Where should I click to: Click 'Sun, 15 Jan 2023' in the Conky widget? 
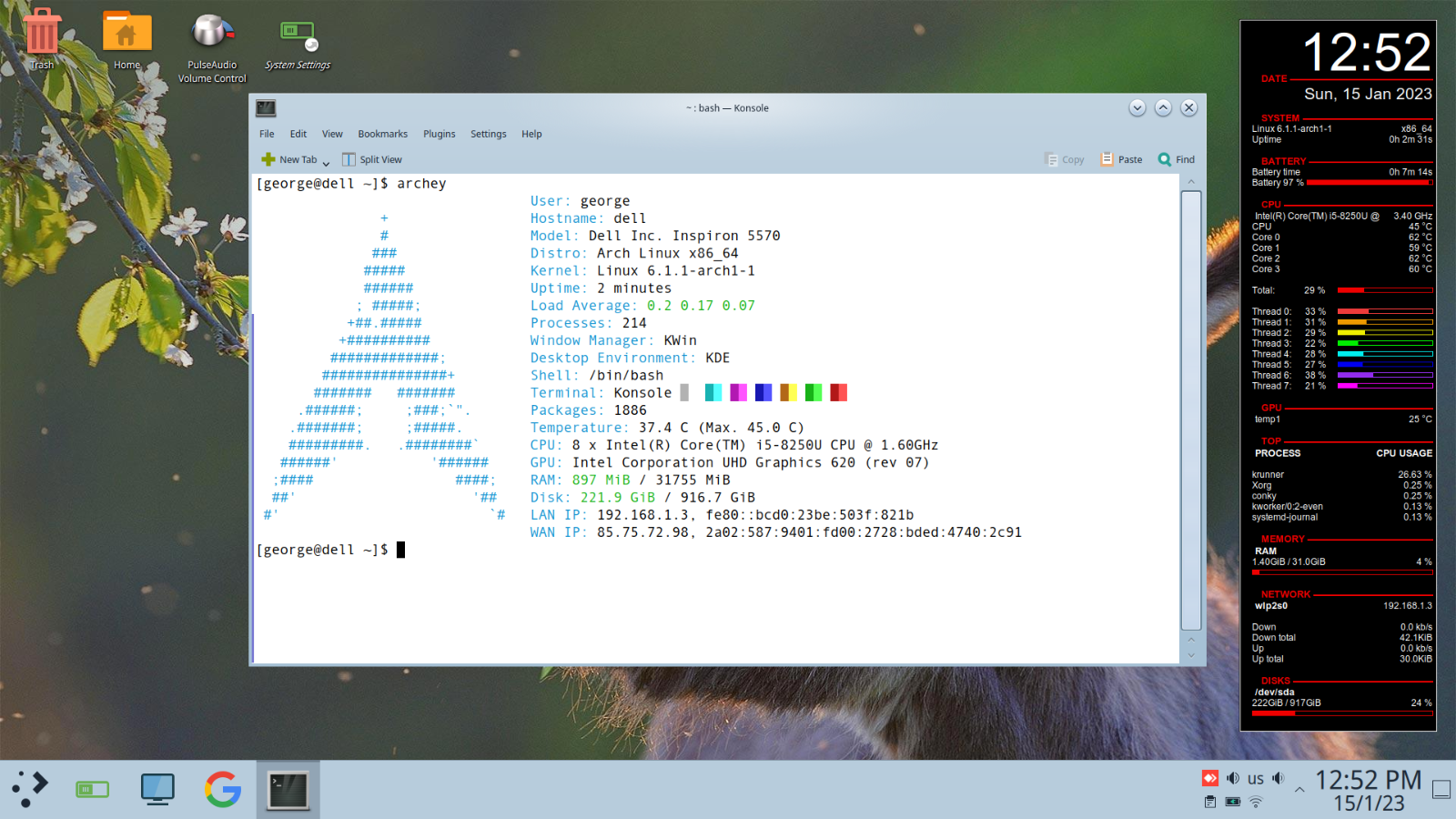1368,94
